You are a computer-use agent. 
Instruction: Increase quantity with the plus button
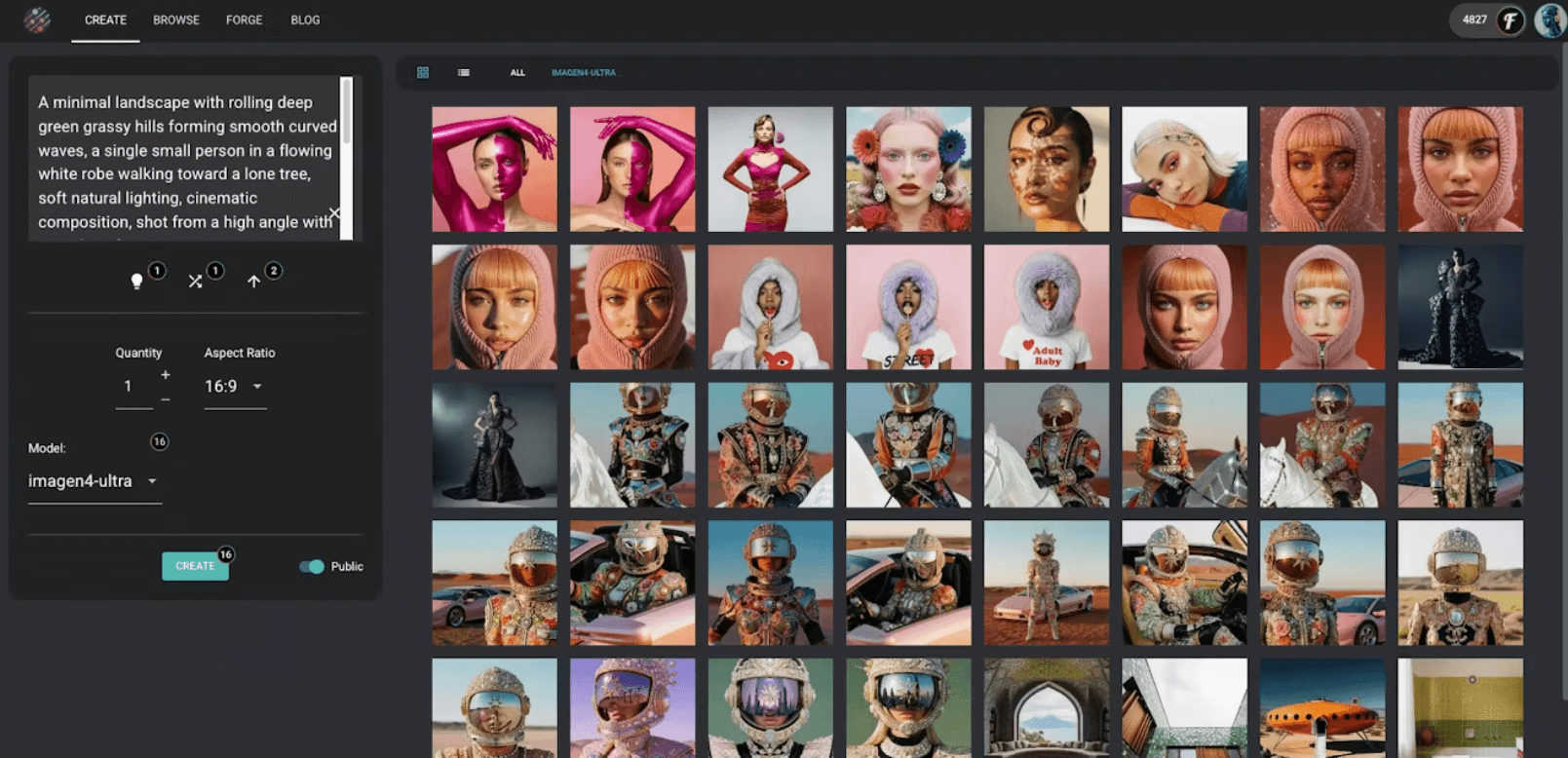click(166, 375)
